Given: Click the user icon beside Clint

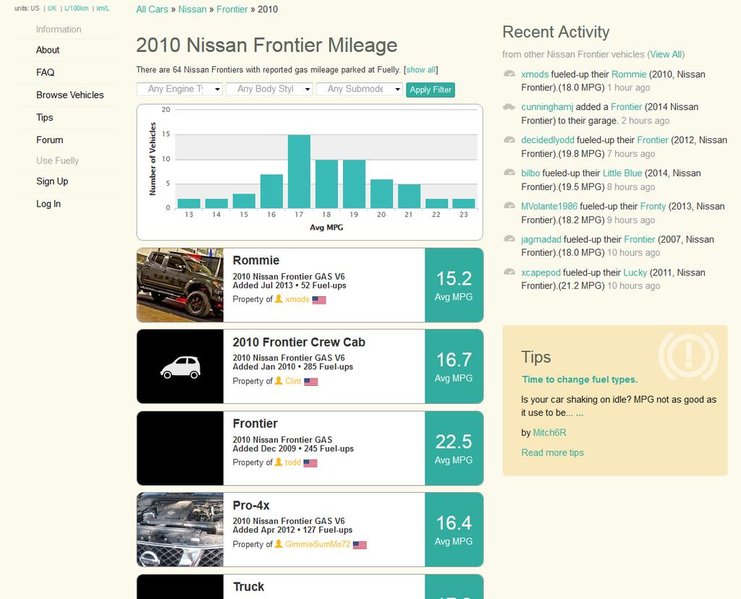Looking at the screenshot, I should pos(279,380).
